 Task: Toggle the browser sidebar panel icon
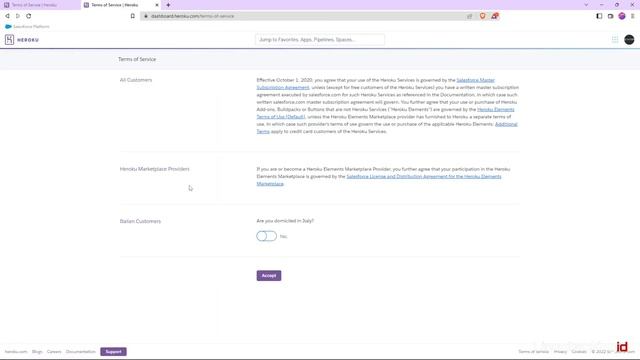tap(599, 16)
